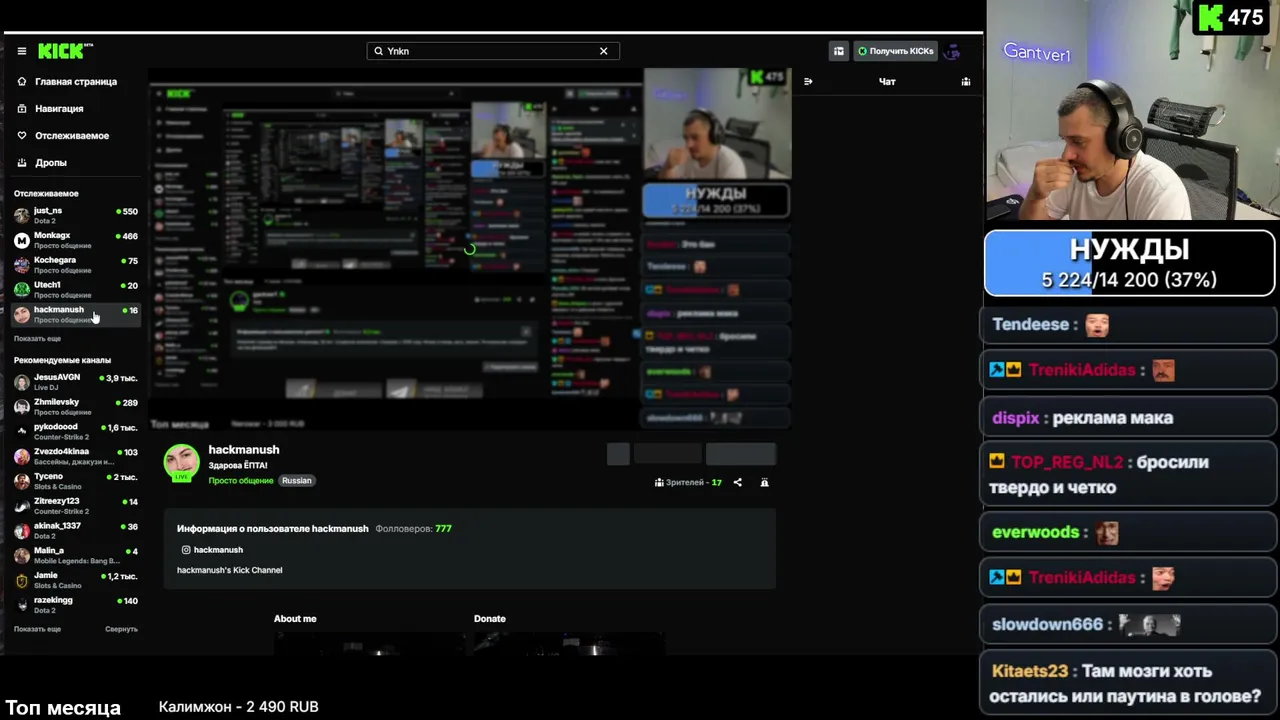Click the Зрителей viewers count icon
This screenshot has height=720, width=1280.
click(659, 483)
